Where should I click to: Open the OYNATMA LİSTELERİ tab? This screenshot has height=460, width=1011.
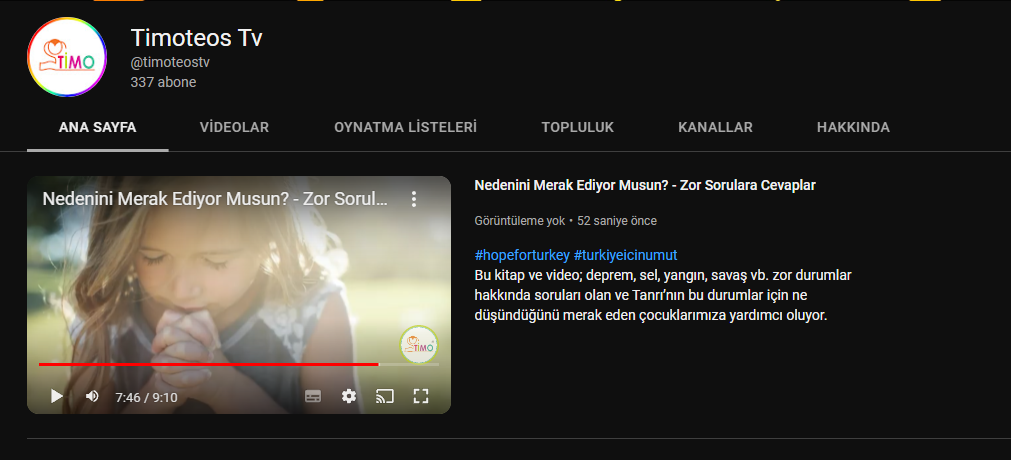pos(406,128)
